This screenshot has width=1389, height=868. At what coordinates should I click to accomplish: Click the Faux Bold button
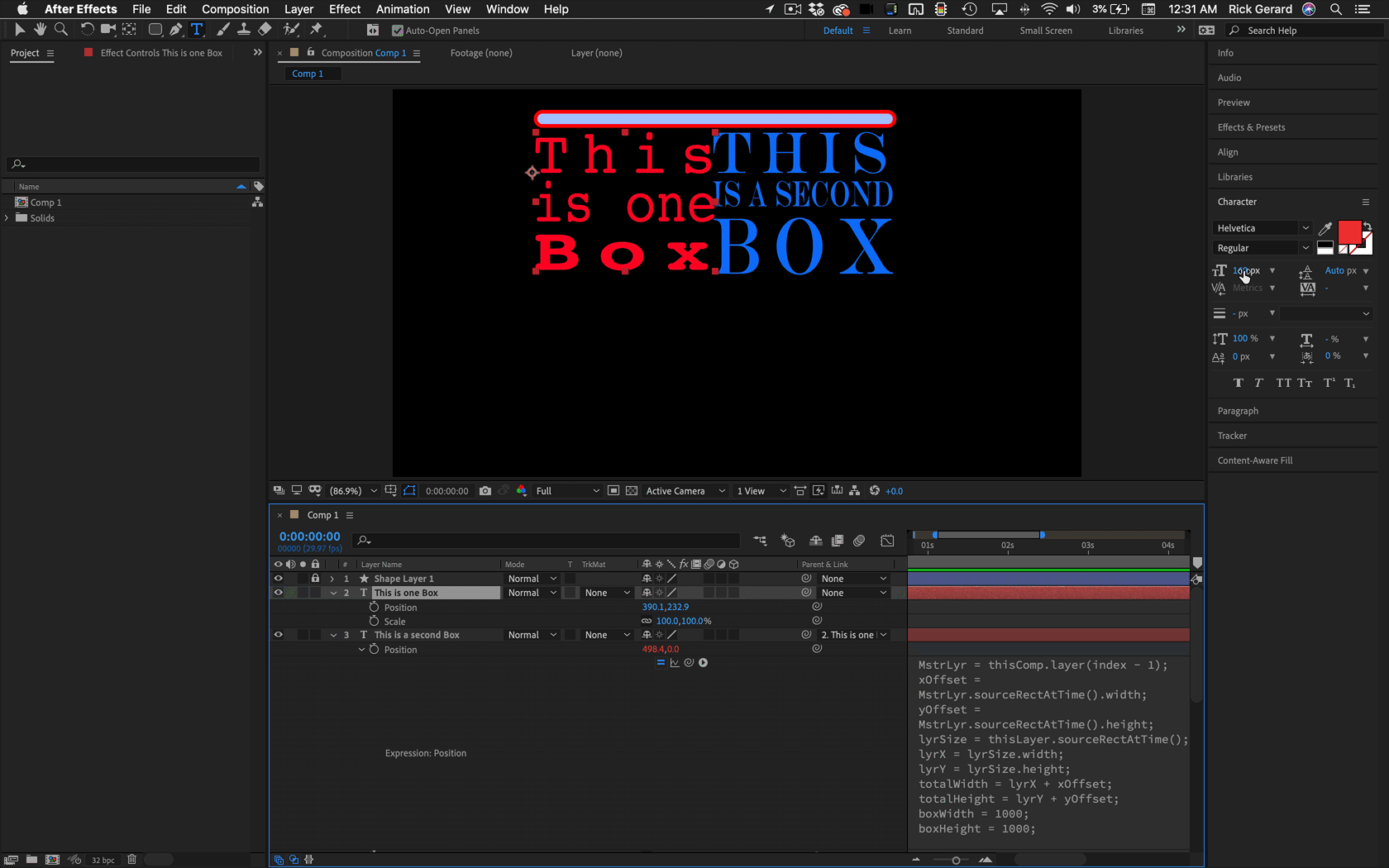coord(1238,383)
